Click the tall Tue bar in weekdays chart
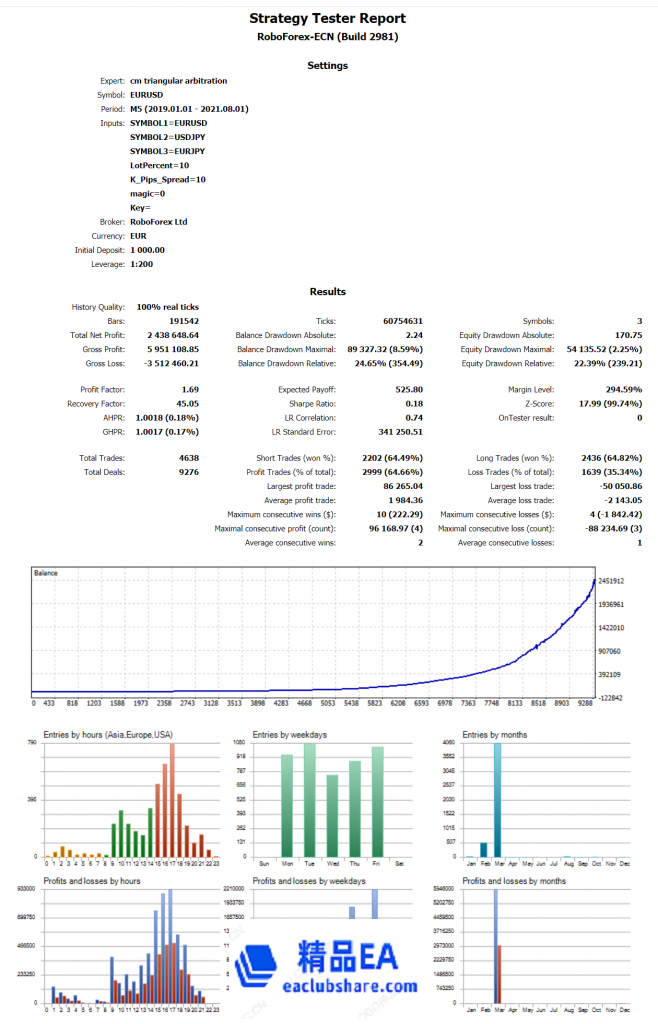 (309, 800)
